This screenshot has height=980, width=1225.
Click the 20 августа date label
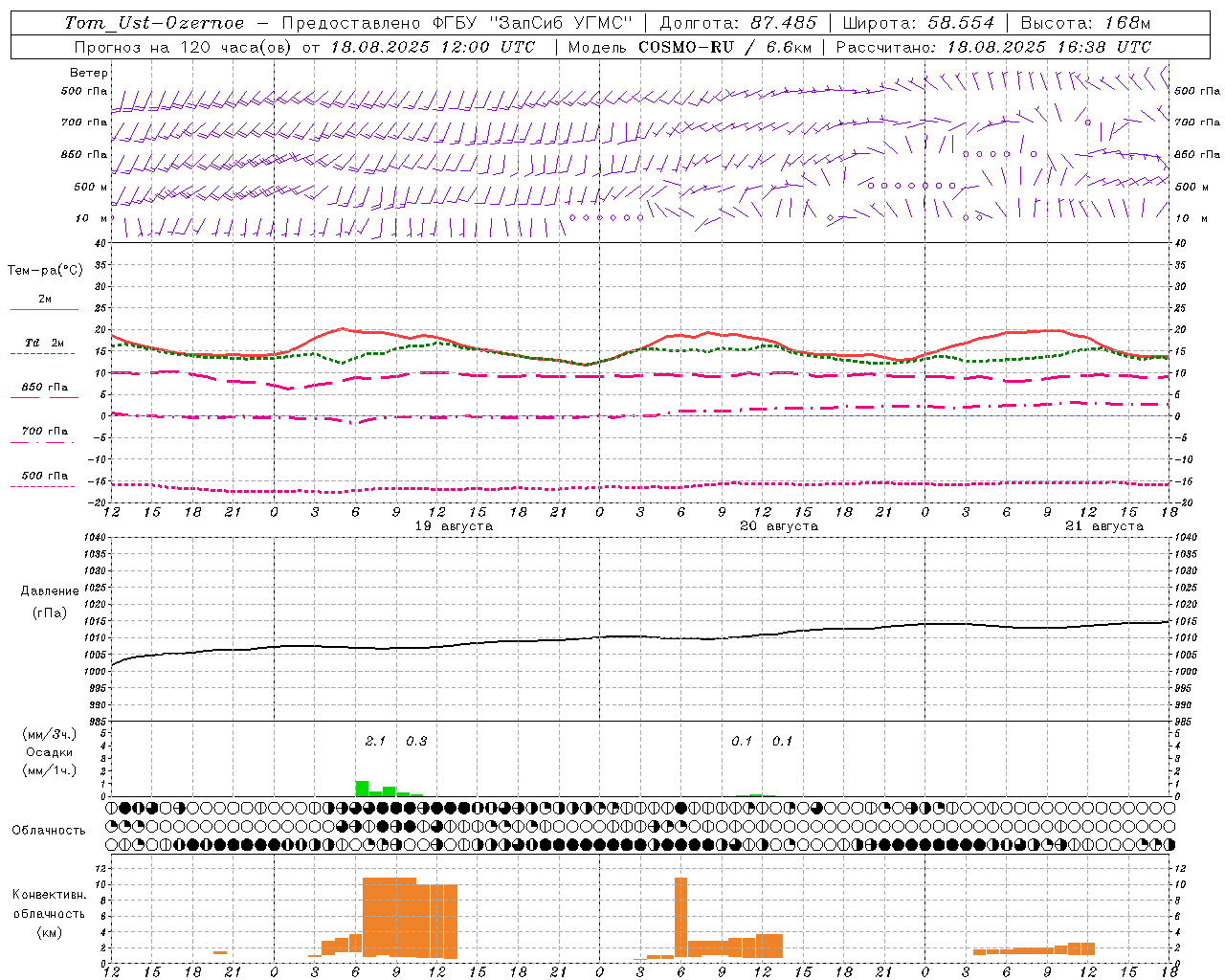coord(779,526)
